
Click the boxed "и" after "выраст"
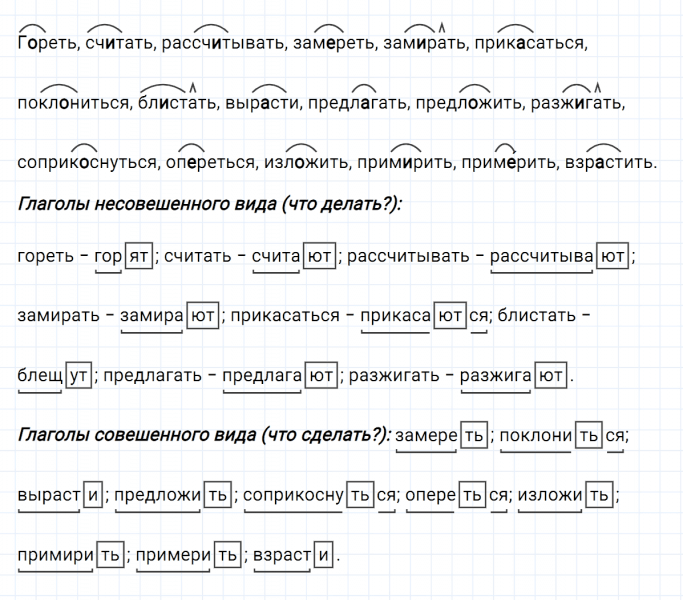92,495
